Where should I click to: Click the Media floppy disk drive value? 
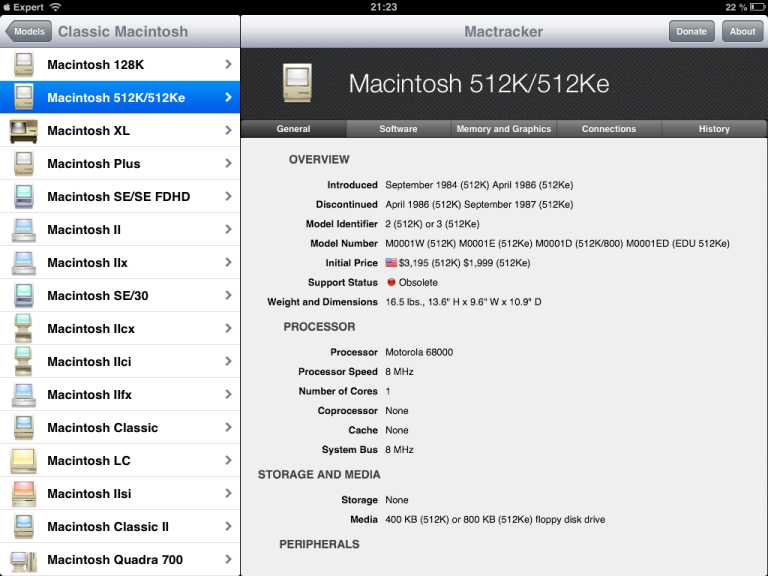click(x=495, y=520)
